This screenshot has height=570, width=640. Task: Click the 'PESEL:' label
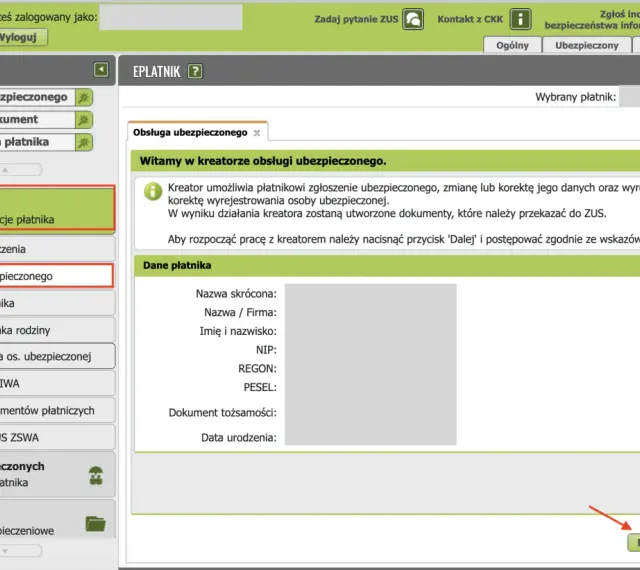pyautogui.click(x=260, y=387)
